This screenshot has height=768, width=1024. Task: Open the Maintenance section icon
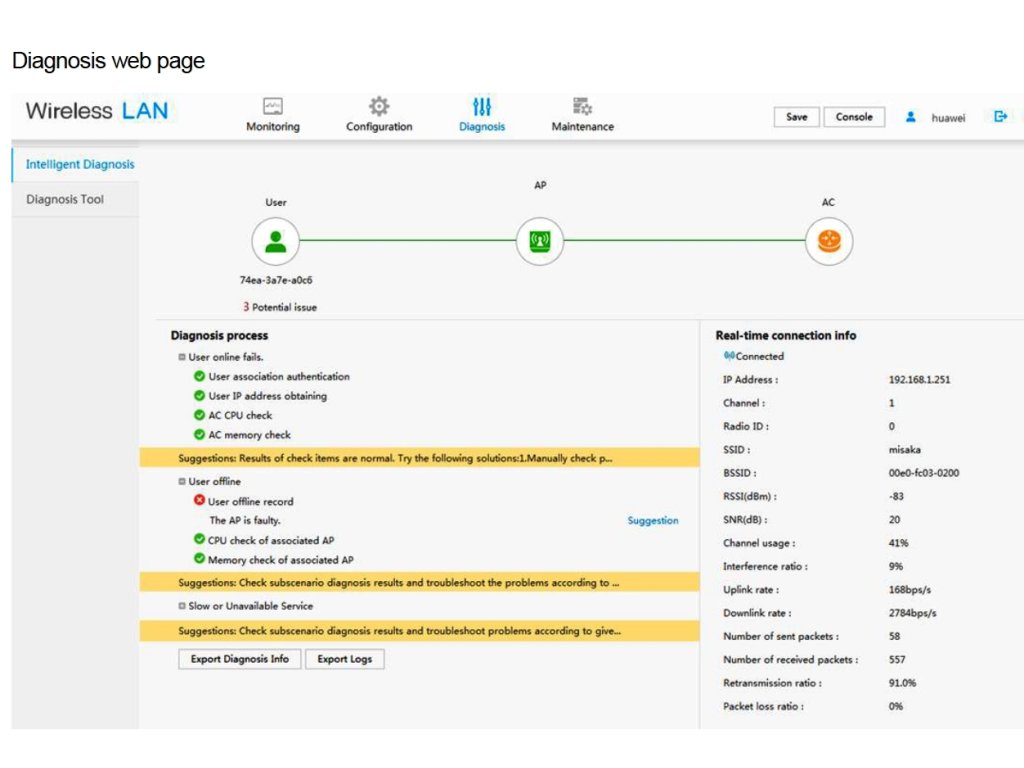pos(582,107)
